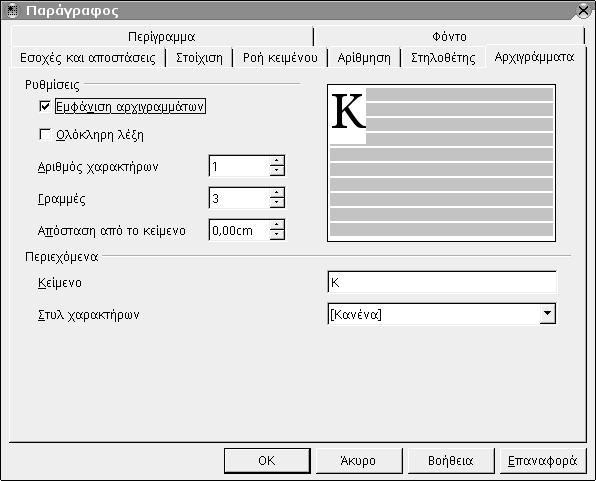This screenshot has width=596, height=481.
Task: Toggle Εμφάνιση αρχιγραμμάτων checkbox
Action: pyautogui.click(x=45, y=106)
